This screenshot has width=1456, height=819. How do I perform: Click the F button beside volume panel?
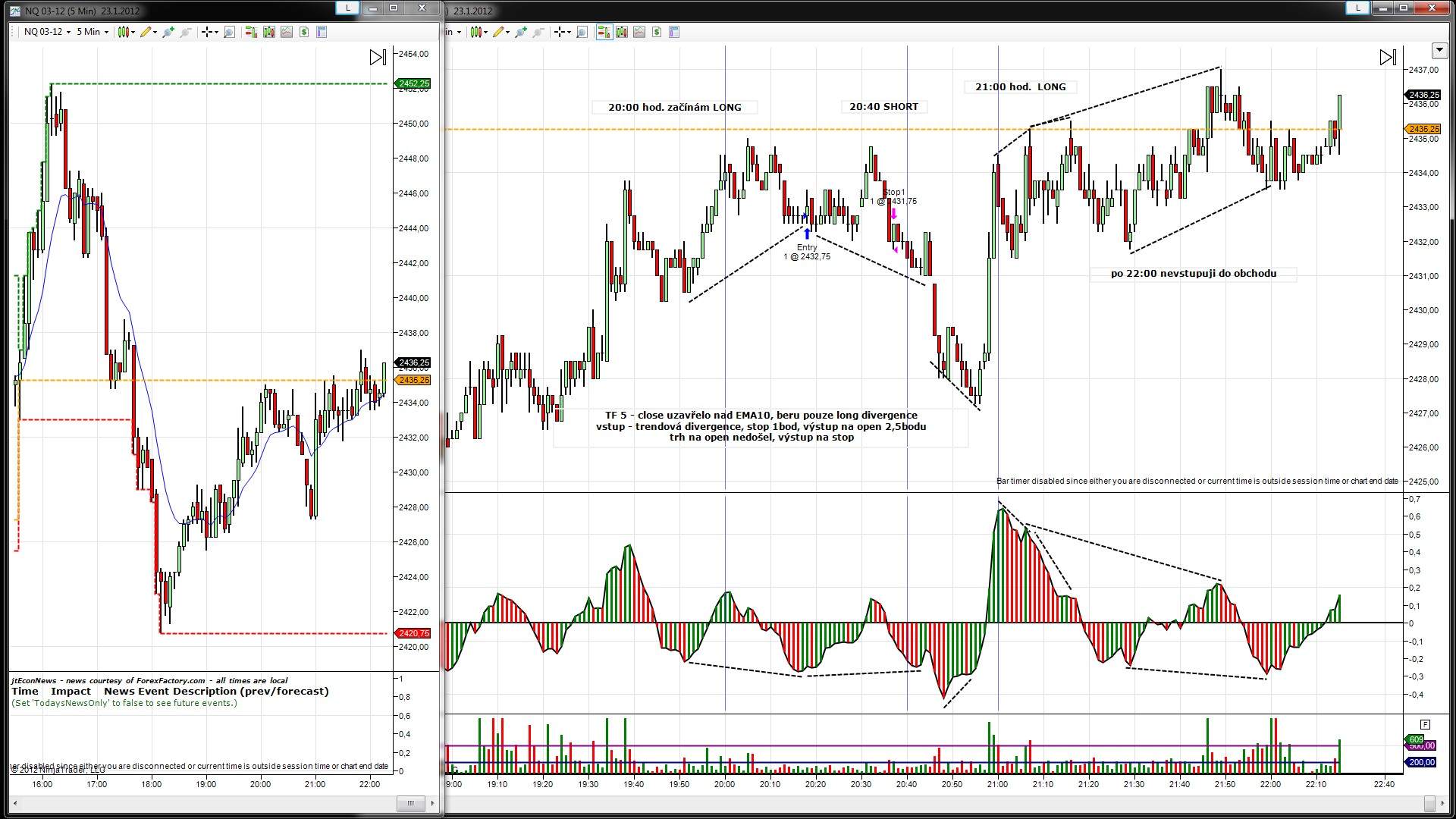coord(1425,724)
